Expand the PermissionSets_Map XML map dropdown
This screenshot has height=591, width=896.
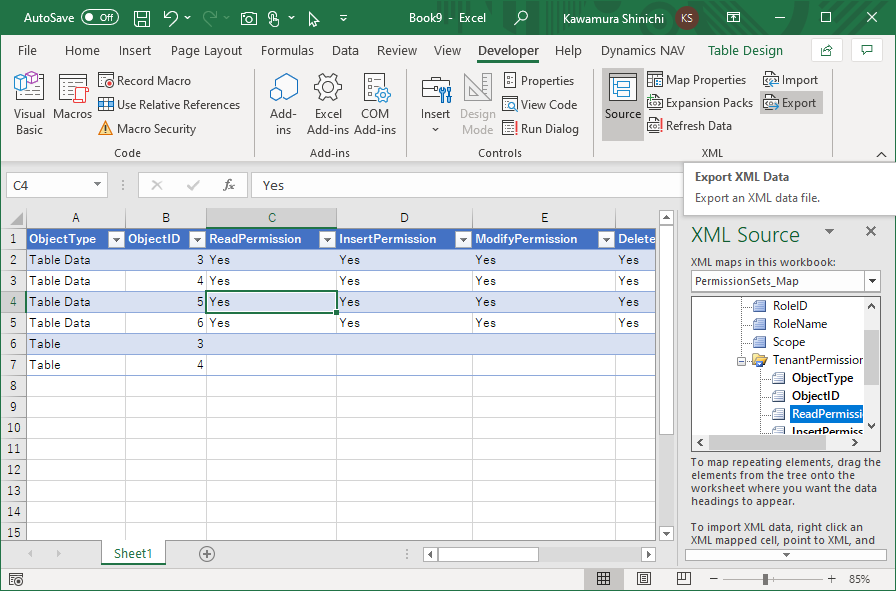[x=872, y=281]
